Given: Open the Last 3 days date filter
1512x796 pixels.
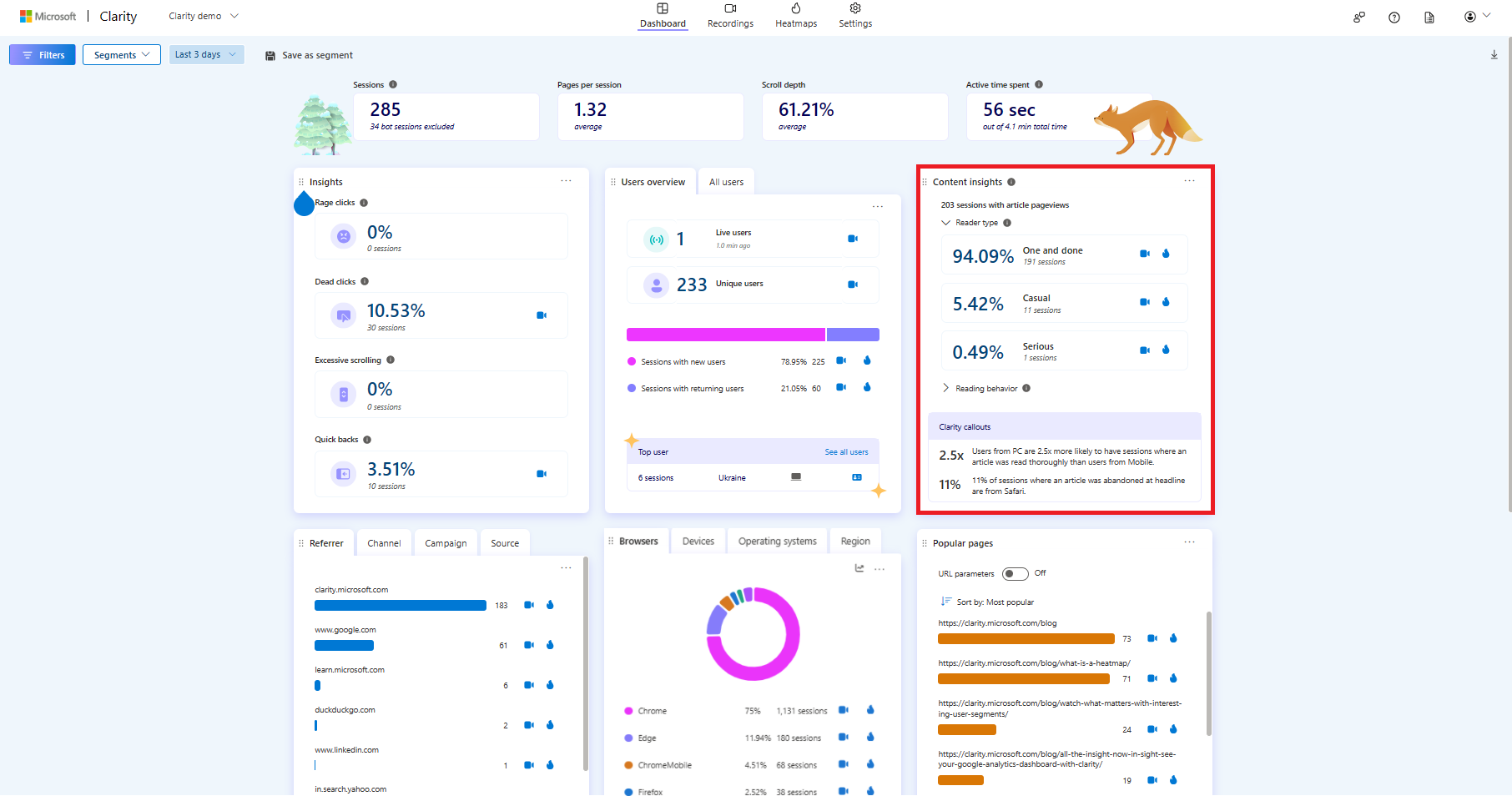Looking at the screenshot, I should tap(205, 53).
